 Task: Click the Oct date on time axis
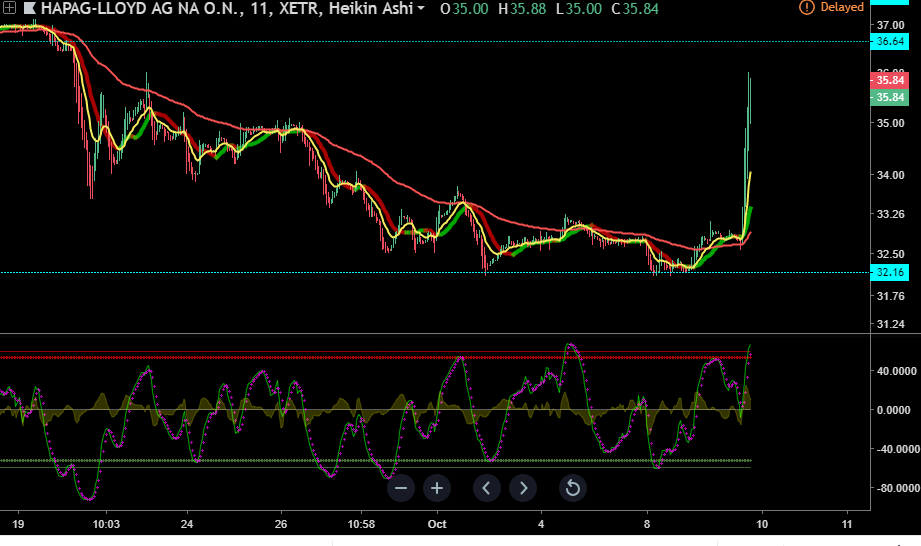point(436,524)
